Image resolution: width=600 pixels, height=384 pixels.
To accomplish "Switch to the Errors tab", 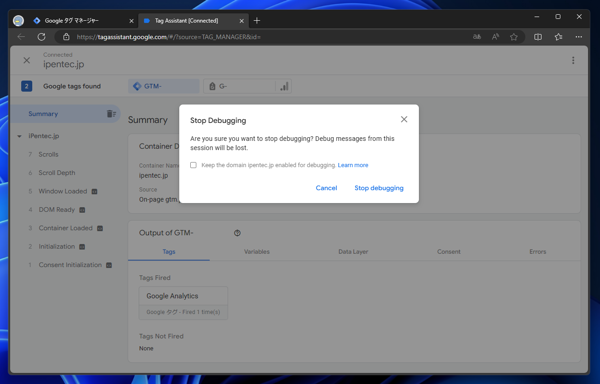I will 538,252.
